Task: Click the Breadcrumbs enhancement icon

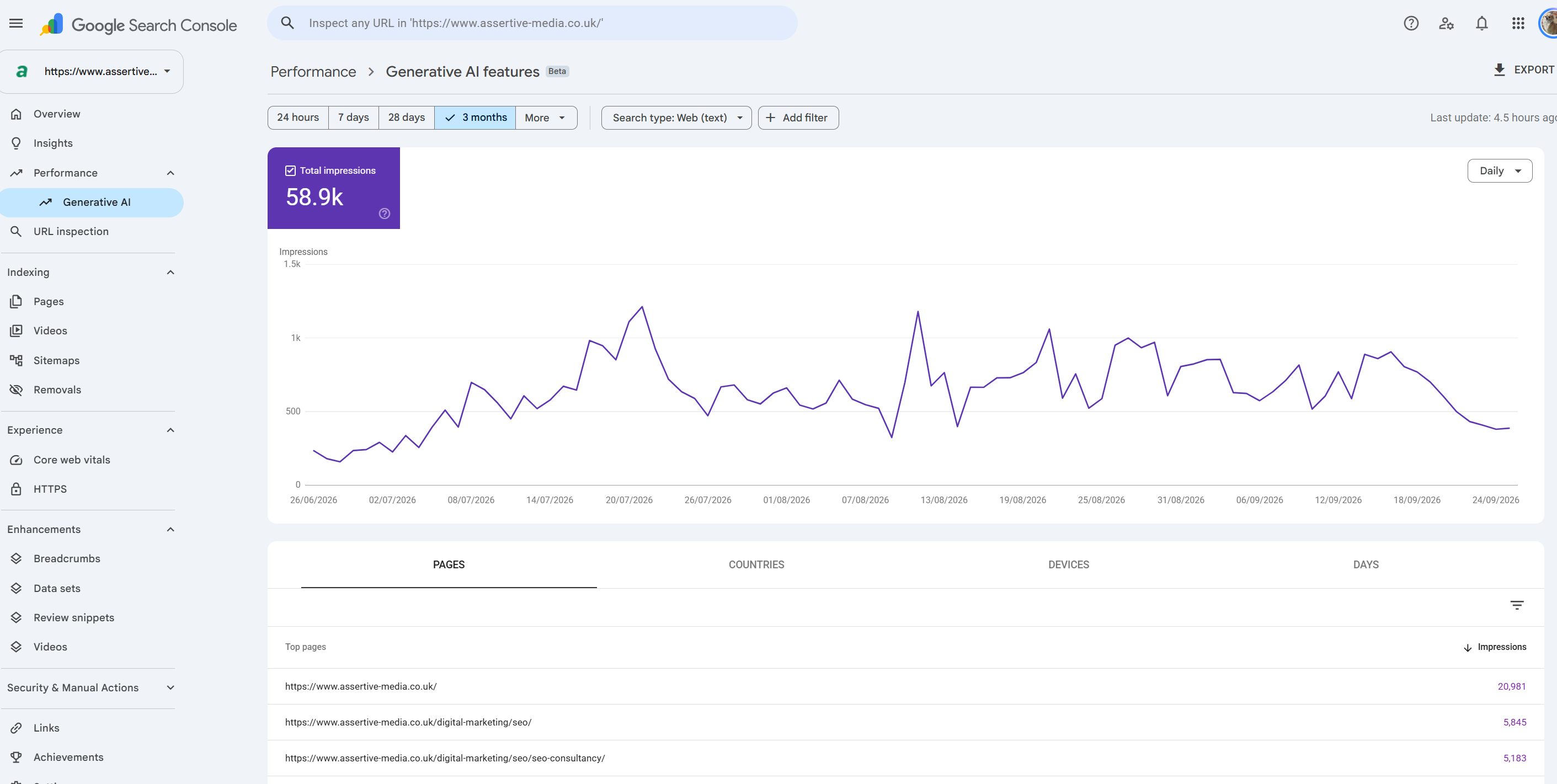Action: coord(17,558)
